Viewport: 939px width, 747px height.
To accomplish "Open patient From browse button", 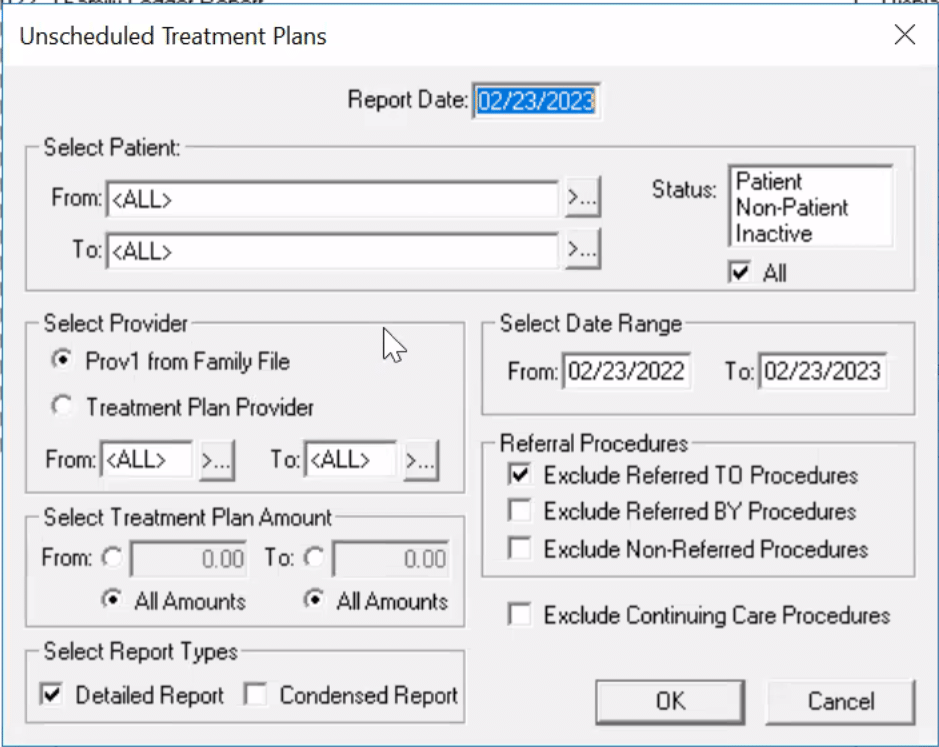I will point(582,197).
